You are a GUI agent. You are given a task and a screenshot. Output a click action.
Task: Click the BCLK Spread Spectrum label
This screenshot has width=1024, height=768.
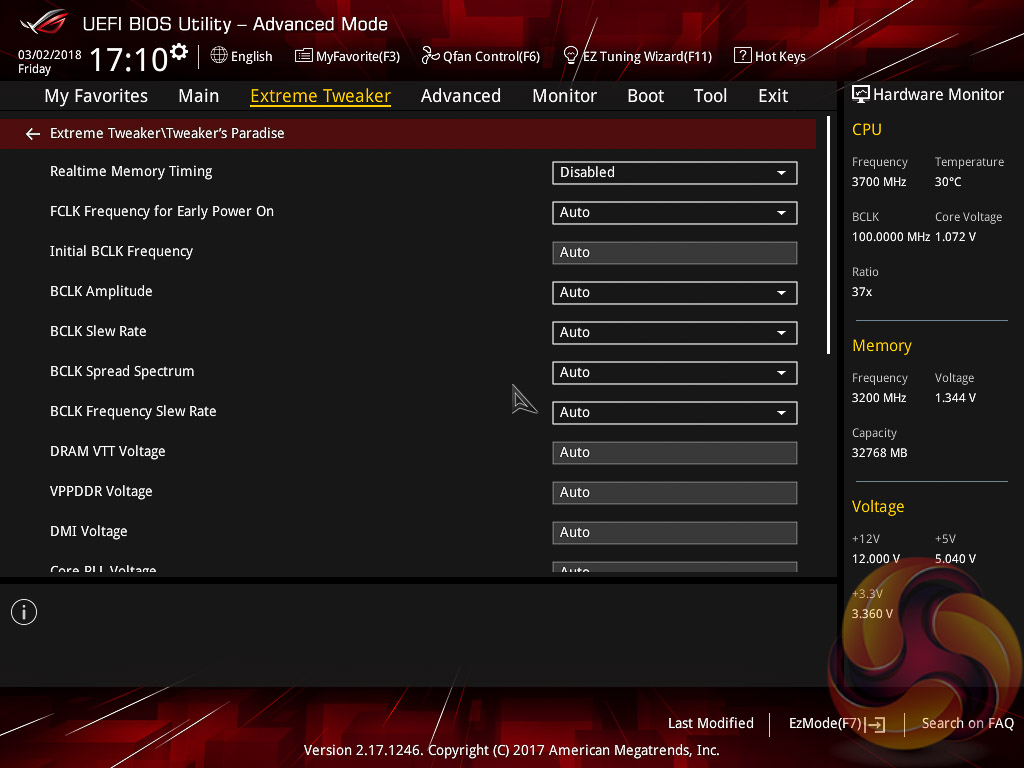coord(122,371)
